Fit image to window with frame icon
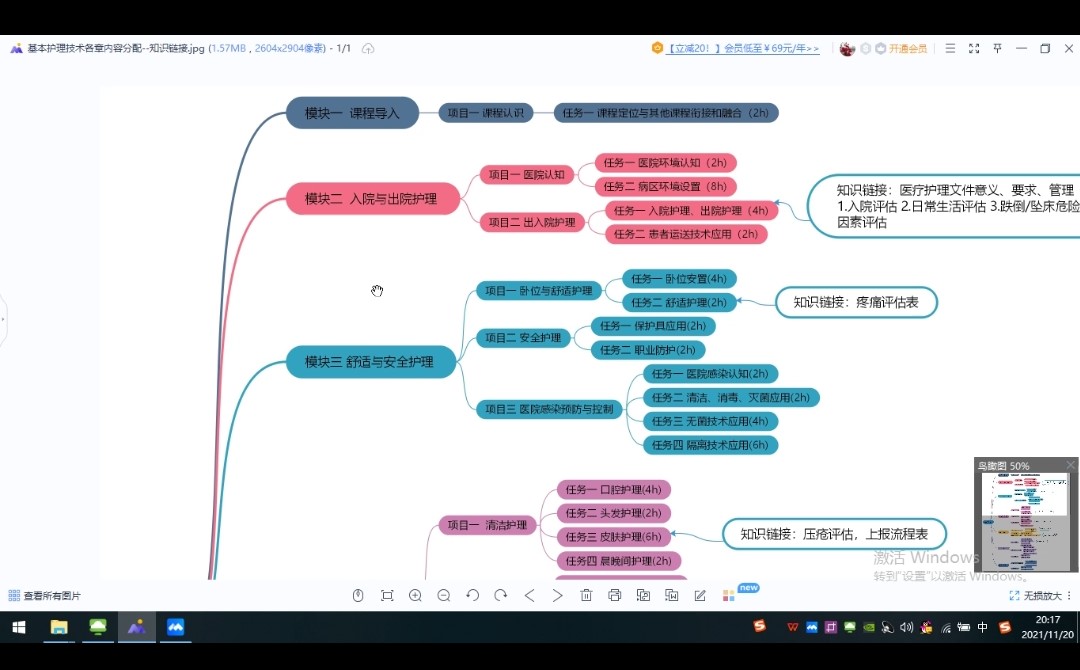Image resolution: width=1080 pixels, height=670 pixels. (x=387, y=596)
